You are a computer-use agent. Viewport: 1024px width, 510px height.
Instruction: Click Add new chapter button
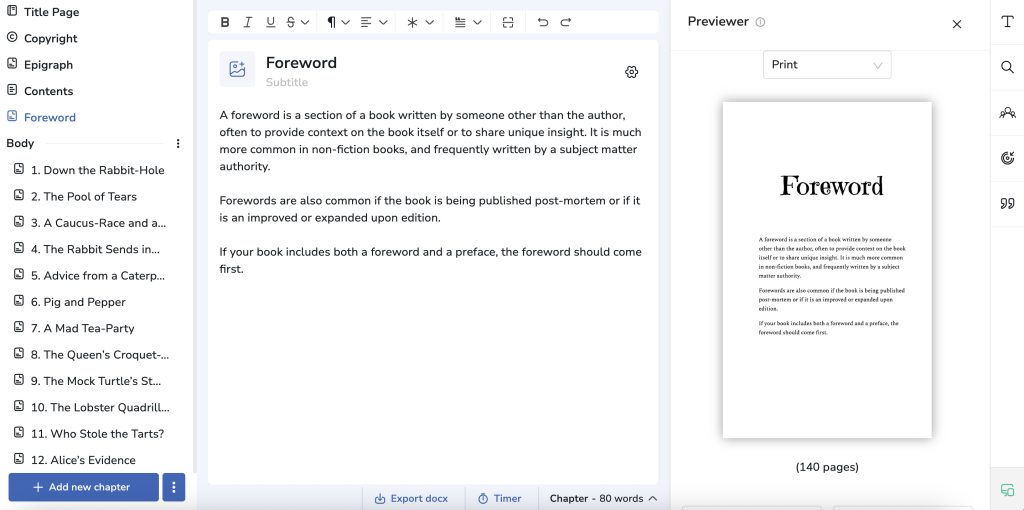pyautogui.click(x=83, y=487)
